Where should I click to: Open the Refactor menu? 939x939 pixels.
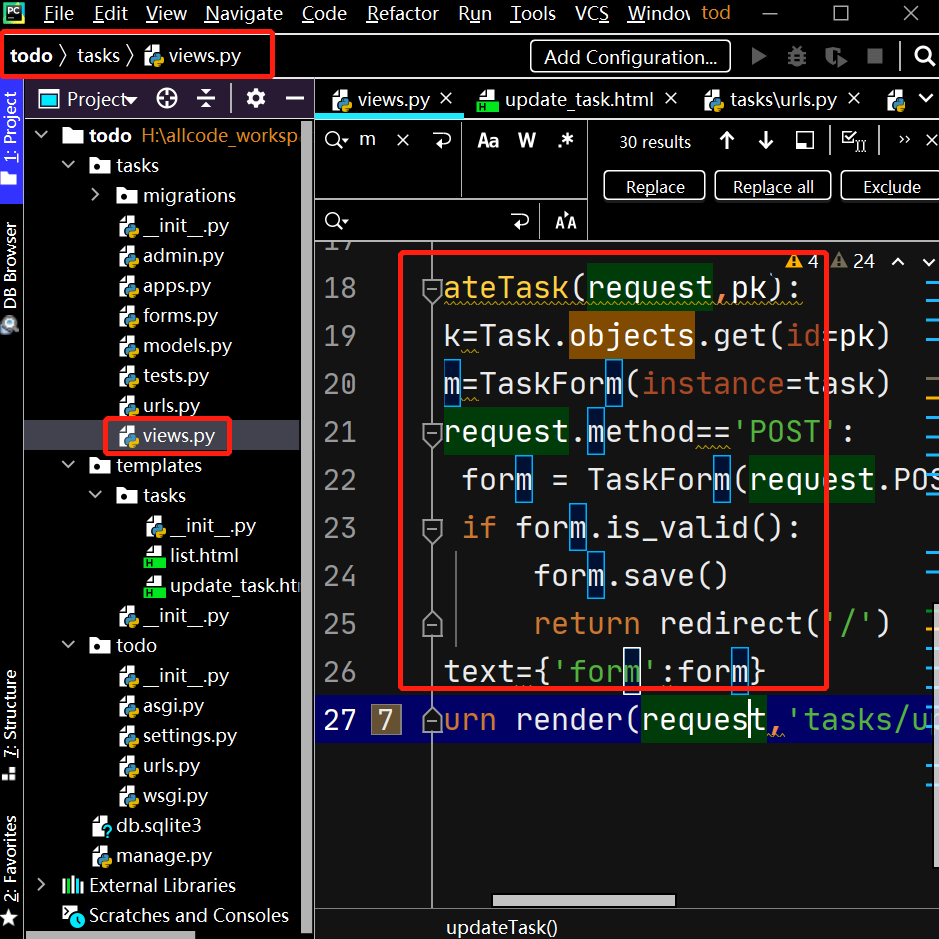[402, 13]
